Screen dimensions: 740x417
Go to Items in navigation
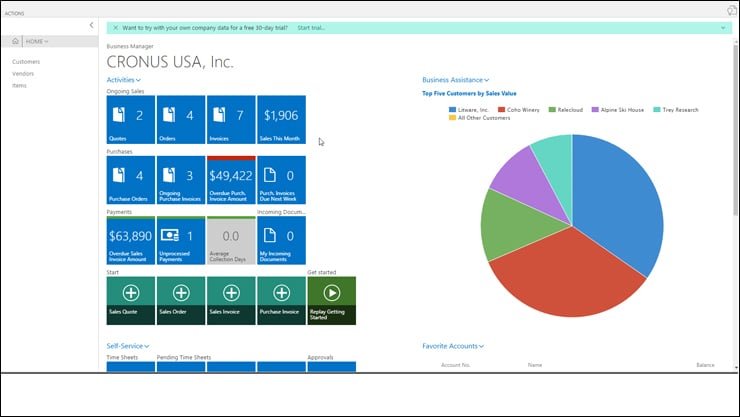(19, 85)
